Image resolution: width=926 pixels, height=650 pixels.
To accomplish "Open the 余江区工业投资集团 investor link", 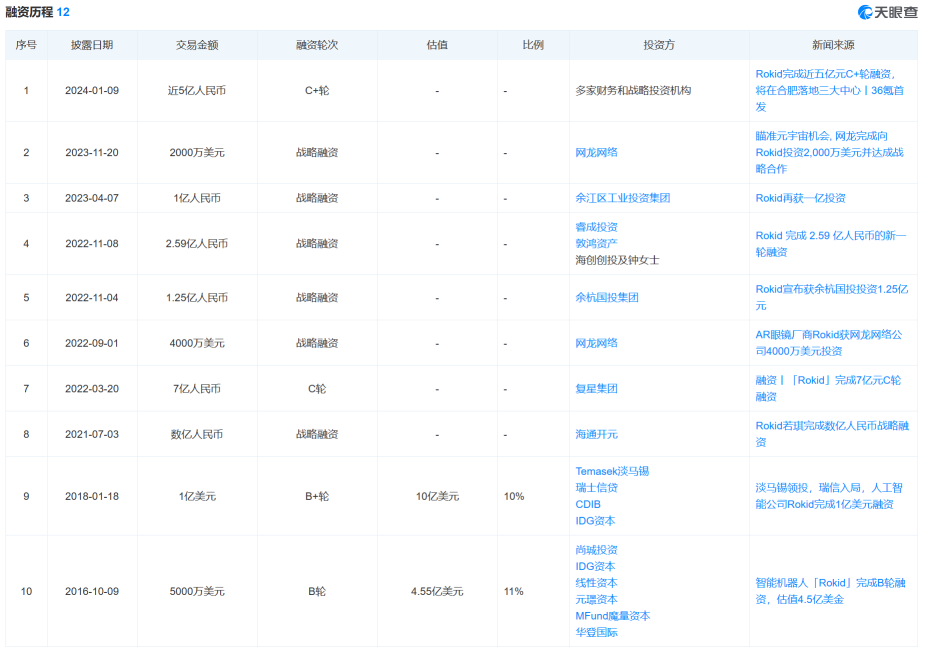I will (x=622, y=198).
